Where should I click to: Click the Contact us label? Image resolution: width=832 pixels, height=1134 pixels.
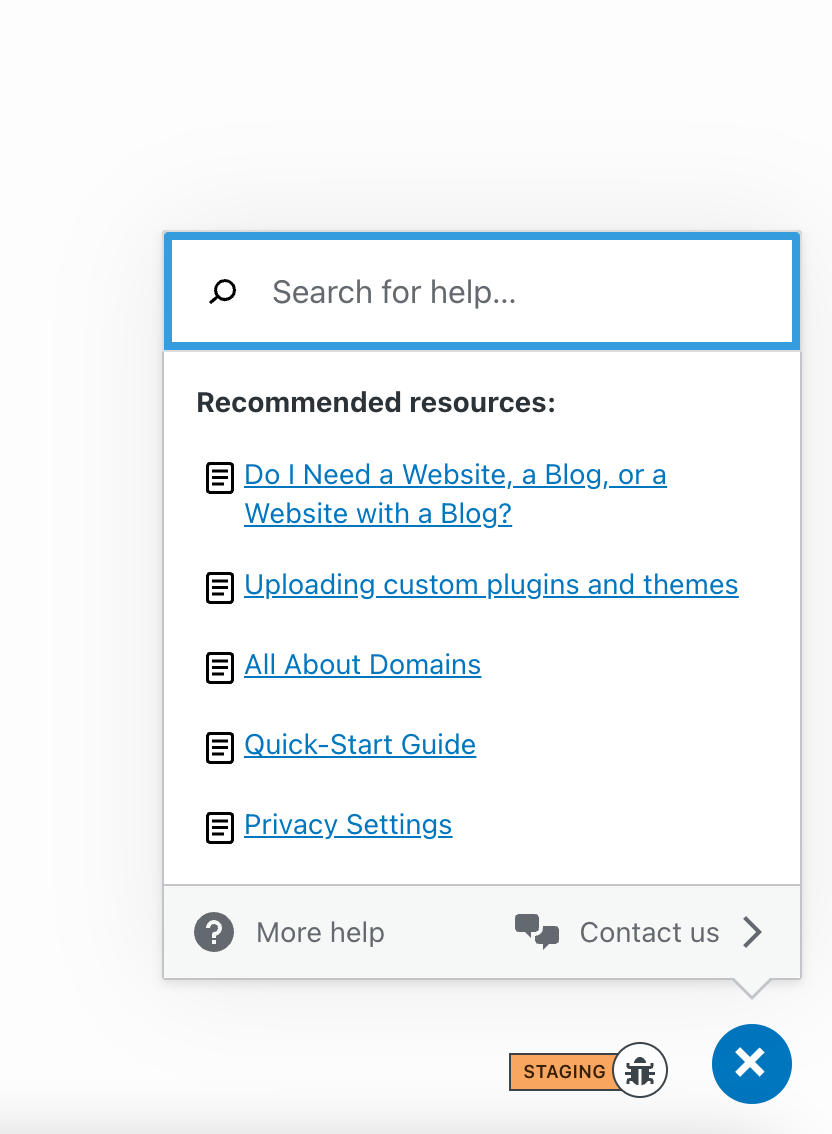coord(649,933)
